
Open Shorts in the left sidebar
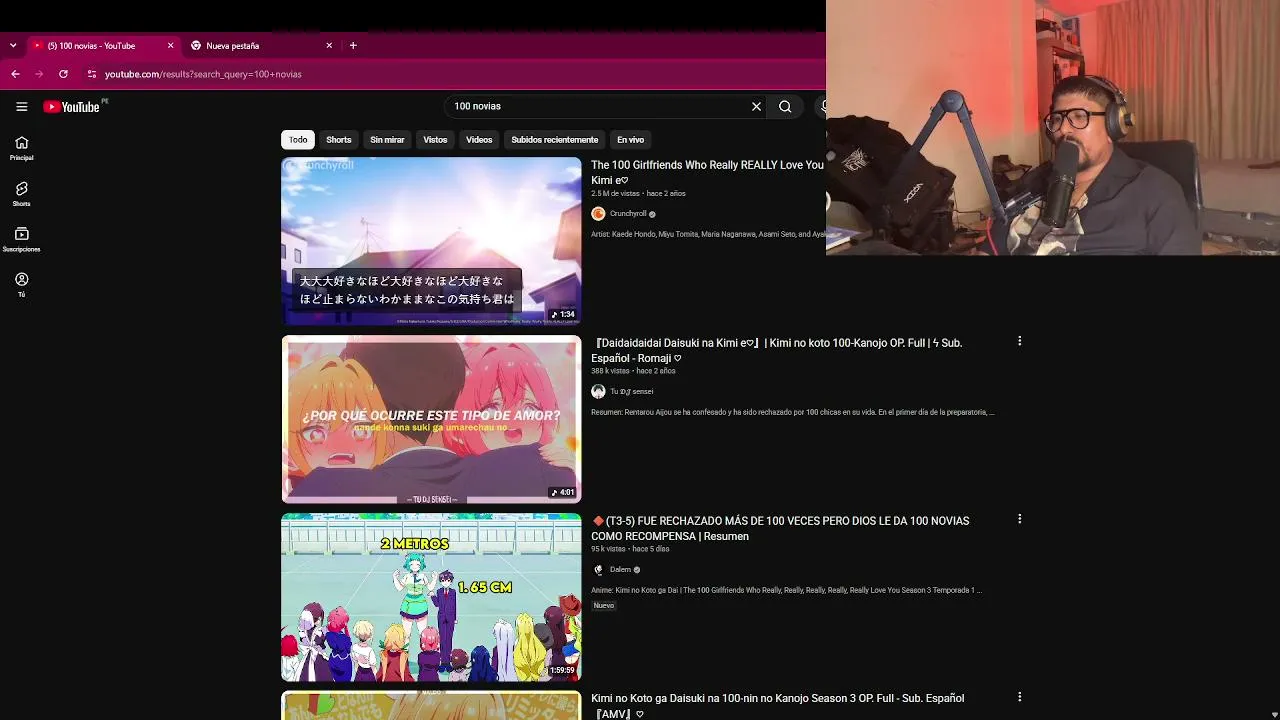pos(21,194)
